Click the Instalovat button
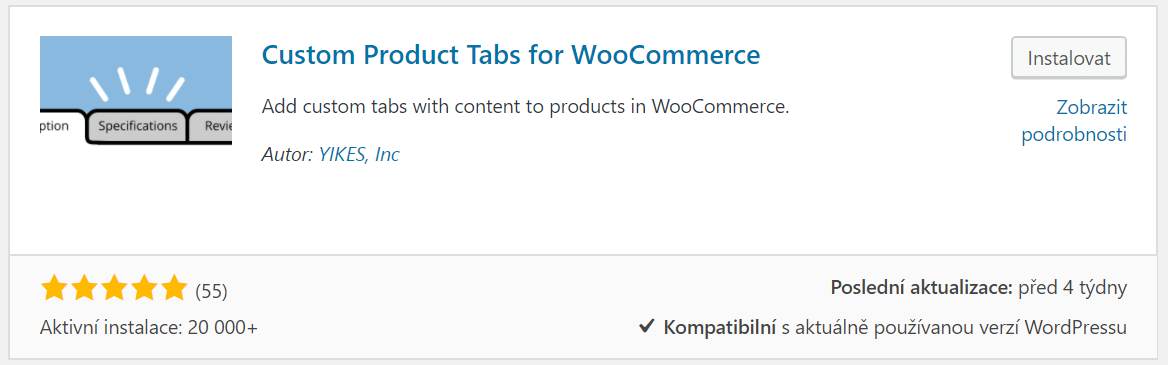 tap(1068, 57)
